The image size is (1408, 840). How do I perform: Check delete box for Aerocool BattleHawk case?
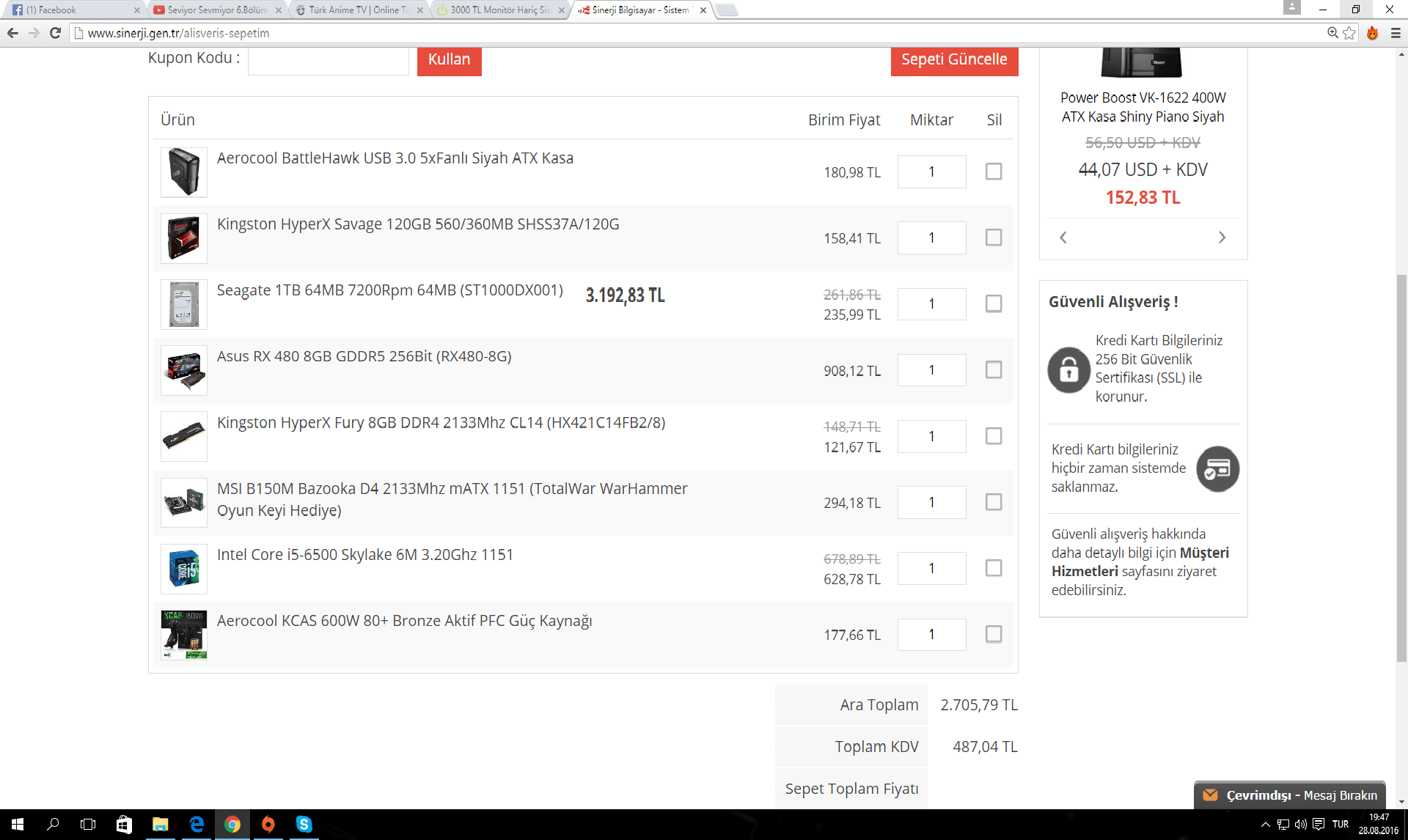tap(994, 172)
